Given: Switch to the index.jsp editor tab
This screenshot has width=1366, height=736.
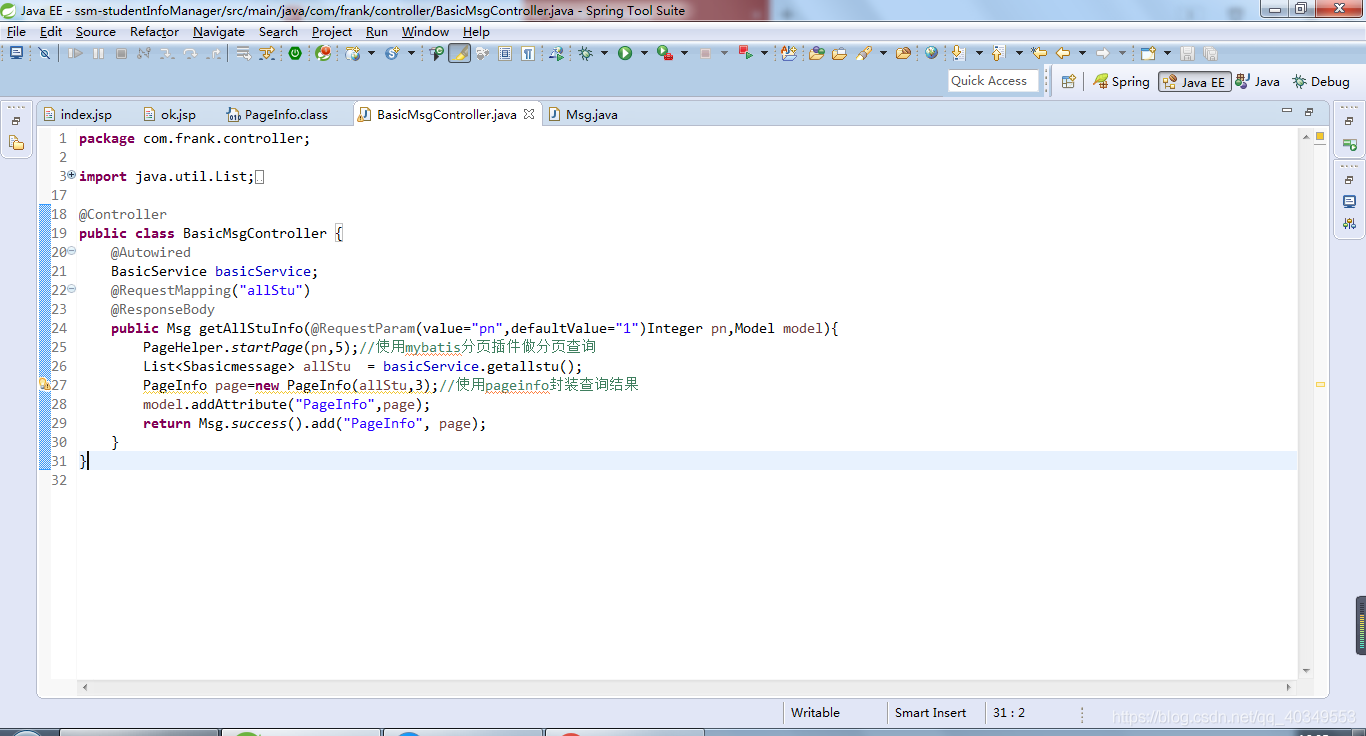Looking at the screenshot, I should (78, 114).
